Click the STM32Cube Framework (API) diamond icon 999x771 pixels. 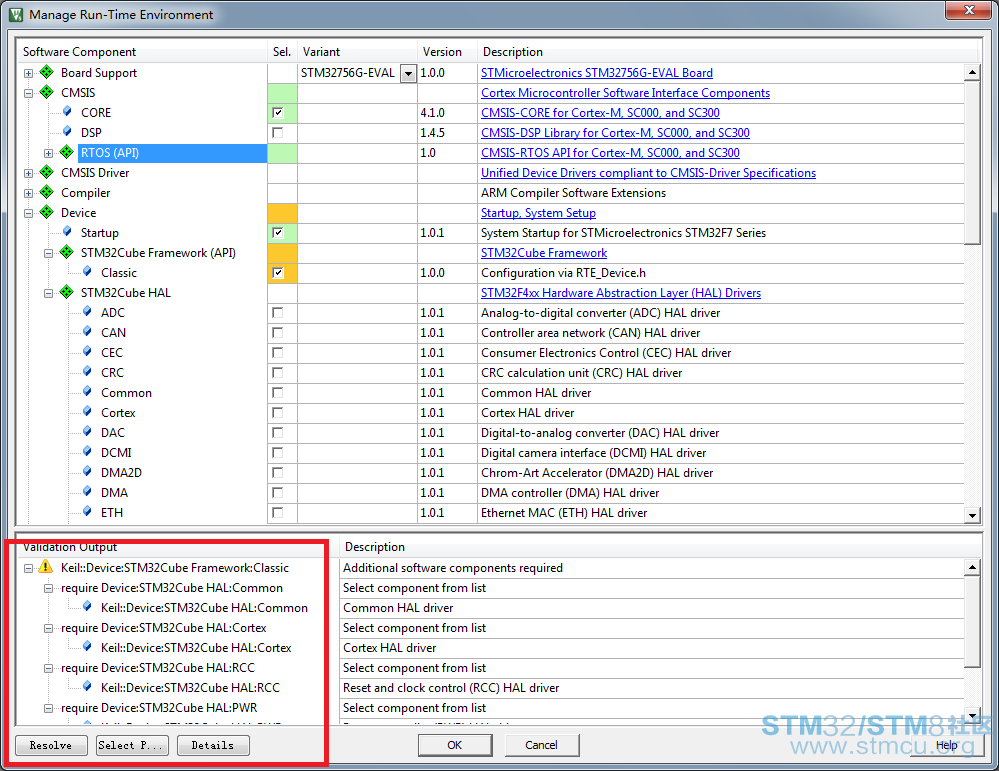tap(67, 252)
